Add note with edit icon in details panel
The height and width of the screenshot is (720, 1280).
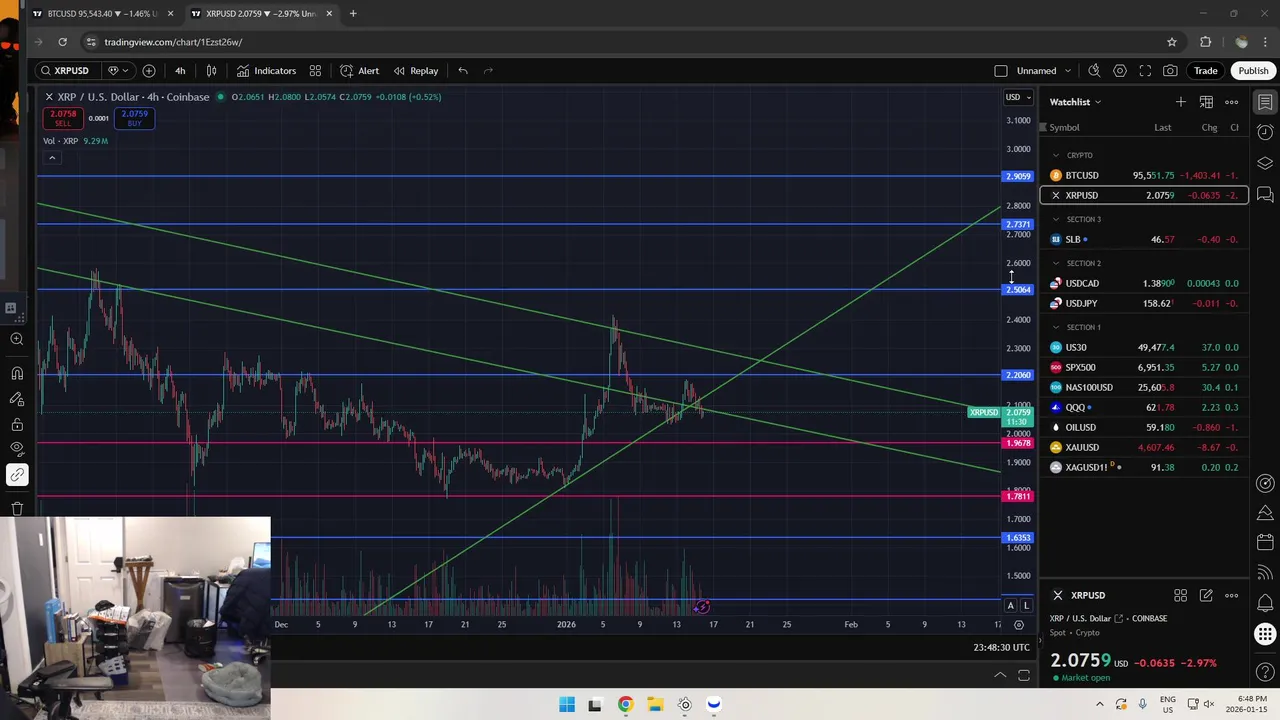pyautogui.click(x=1206, y=596)
